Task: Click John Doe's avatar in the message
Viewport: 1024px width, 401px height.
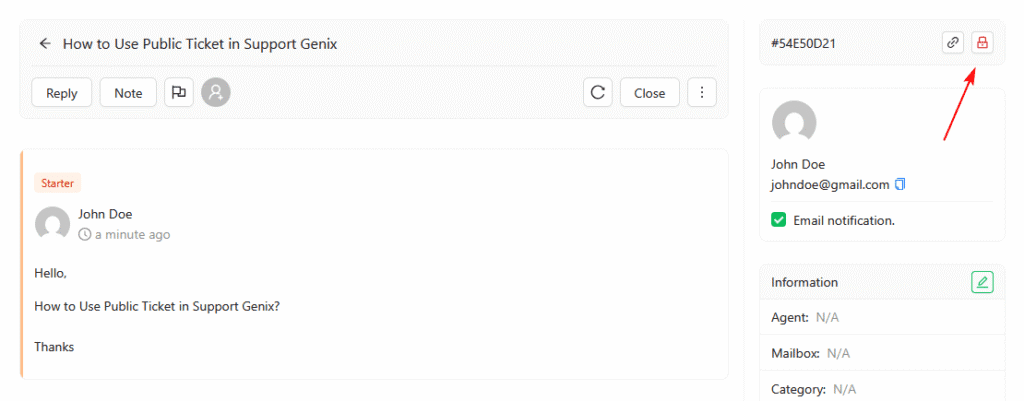Action: tap(52, 224)
